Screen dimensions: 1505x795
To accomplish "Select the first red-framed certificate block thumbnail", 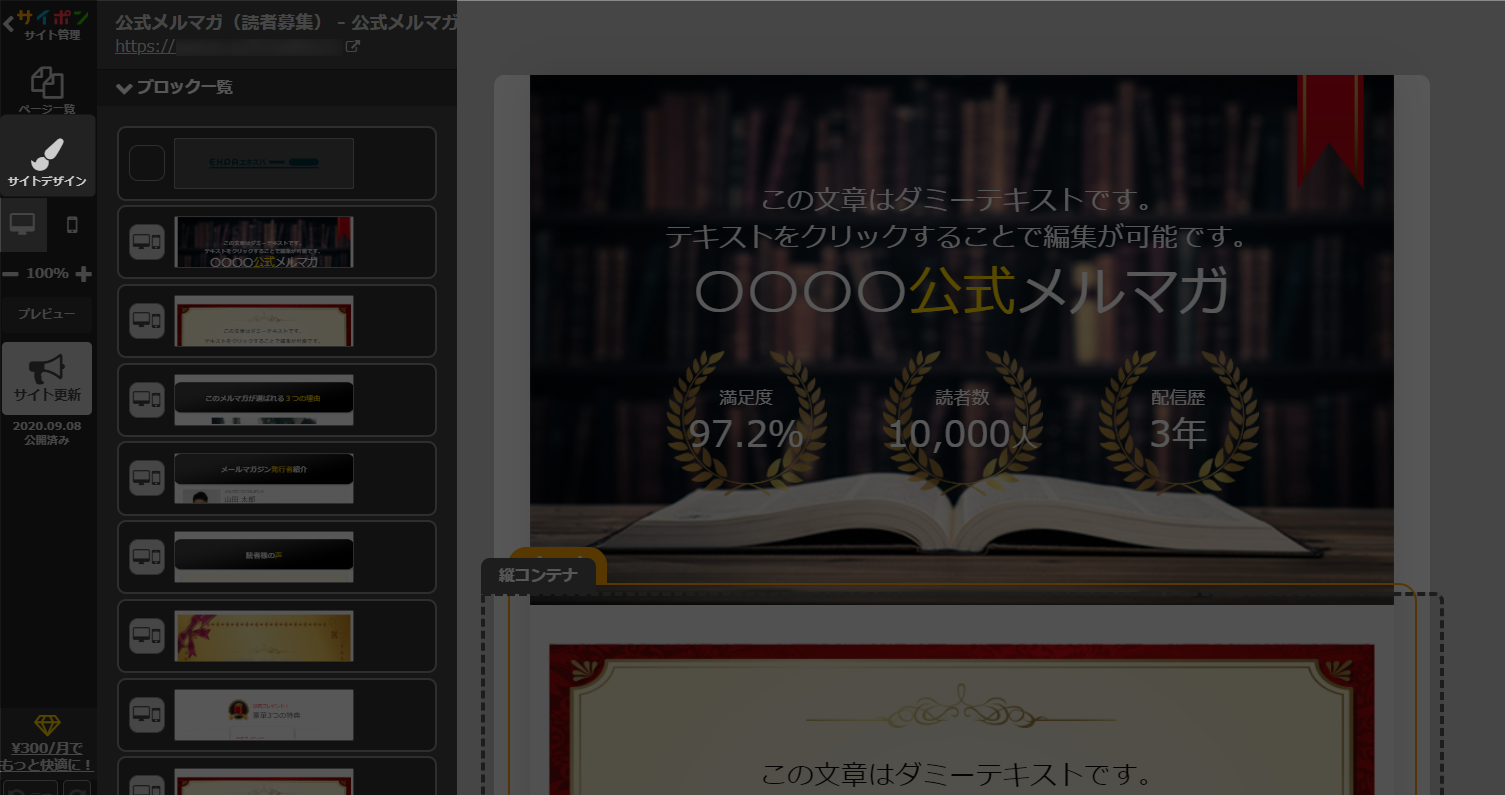I will point(264,321).
